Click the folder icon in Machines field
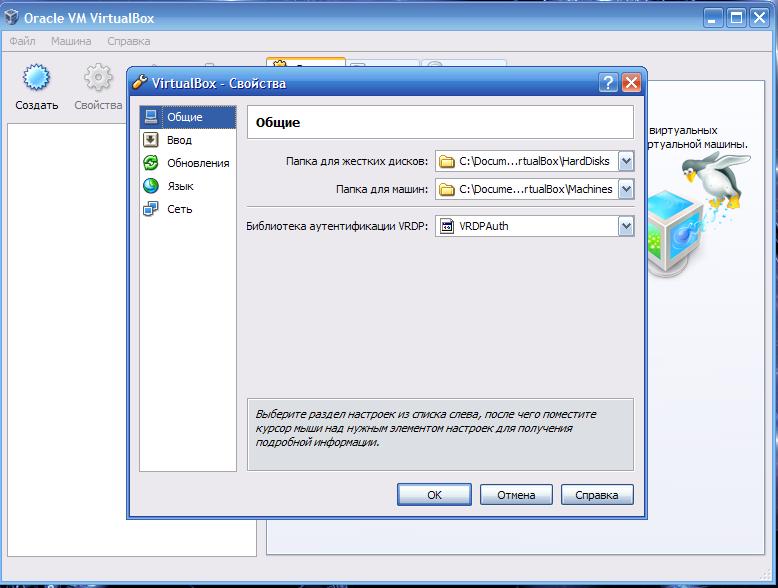778x588 pixels. [447, 190]
